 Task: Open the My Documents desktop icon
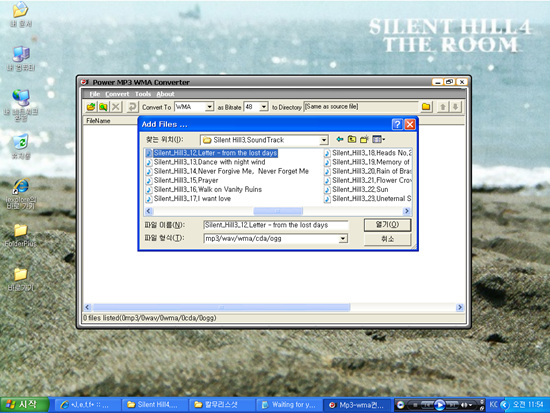tap(20, 15)
